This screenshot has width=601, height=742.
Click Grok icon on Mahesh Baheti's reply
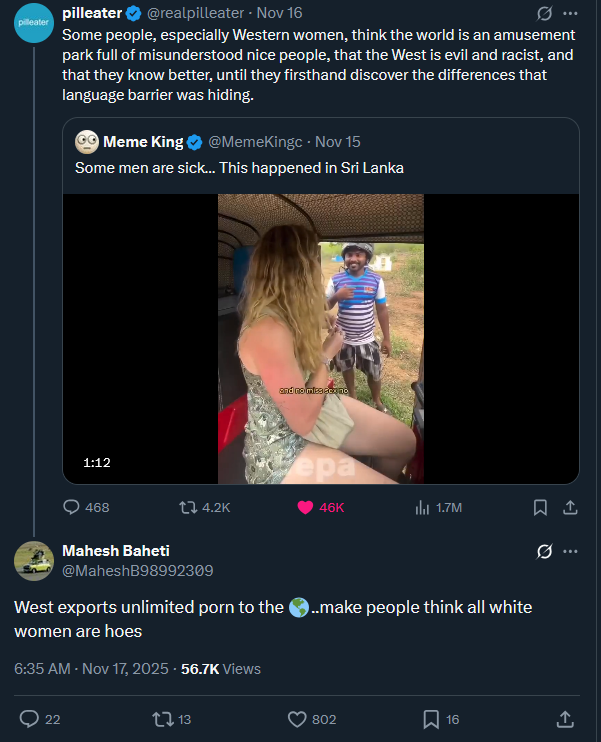pos(545,551)
